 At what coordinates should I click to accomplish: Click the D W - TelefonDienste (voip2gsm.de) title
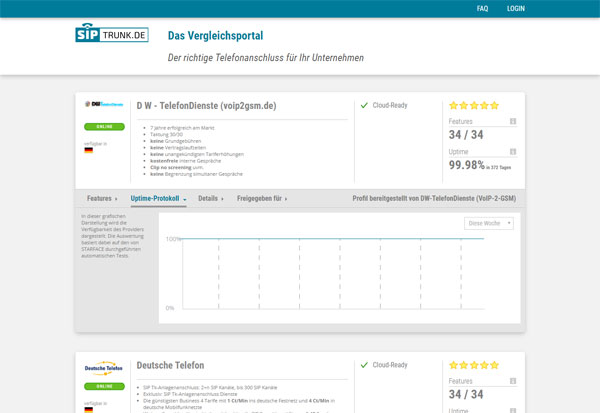point(206,106)
